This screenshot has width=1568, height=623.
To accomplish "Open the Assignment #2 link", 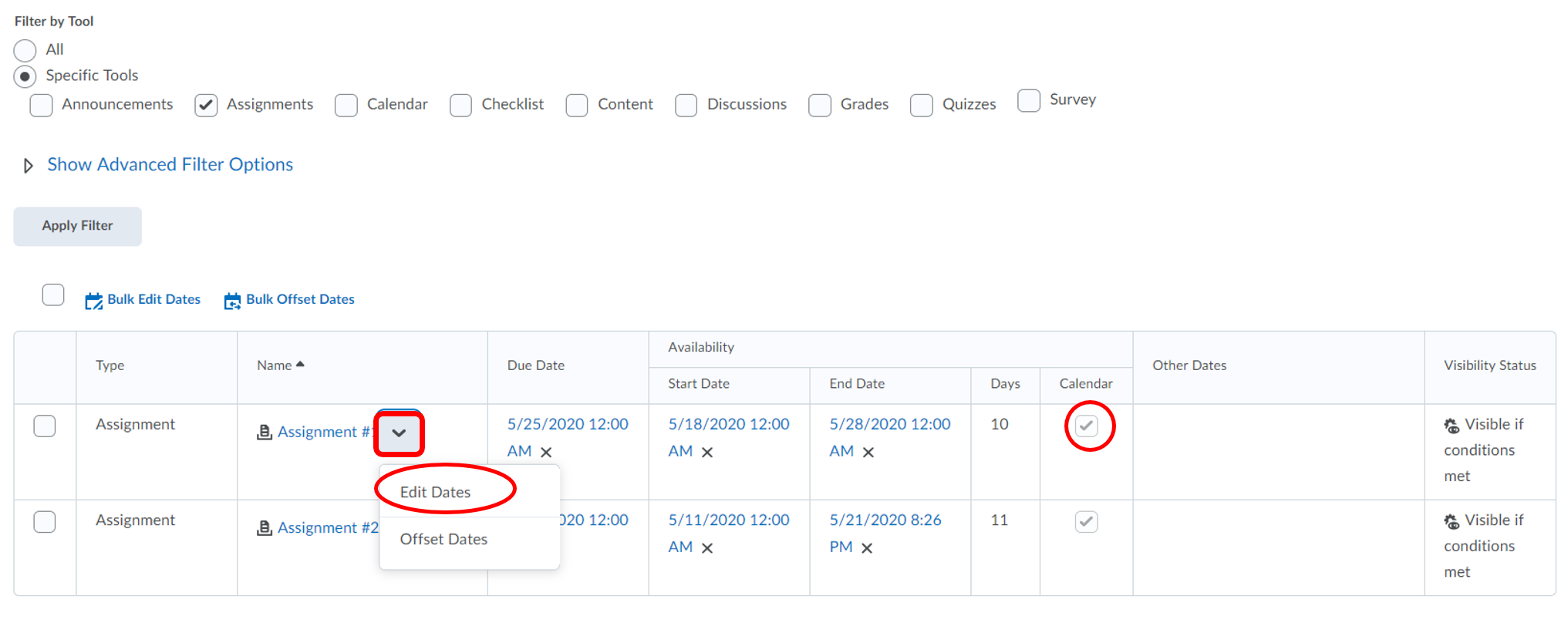I will [x=329, y=528].
